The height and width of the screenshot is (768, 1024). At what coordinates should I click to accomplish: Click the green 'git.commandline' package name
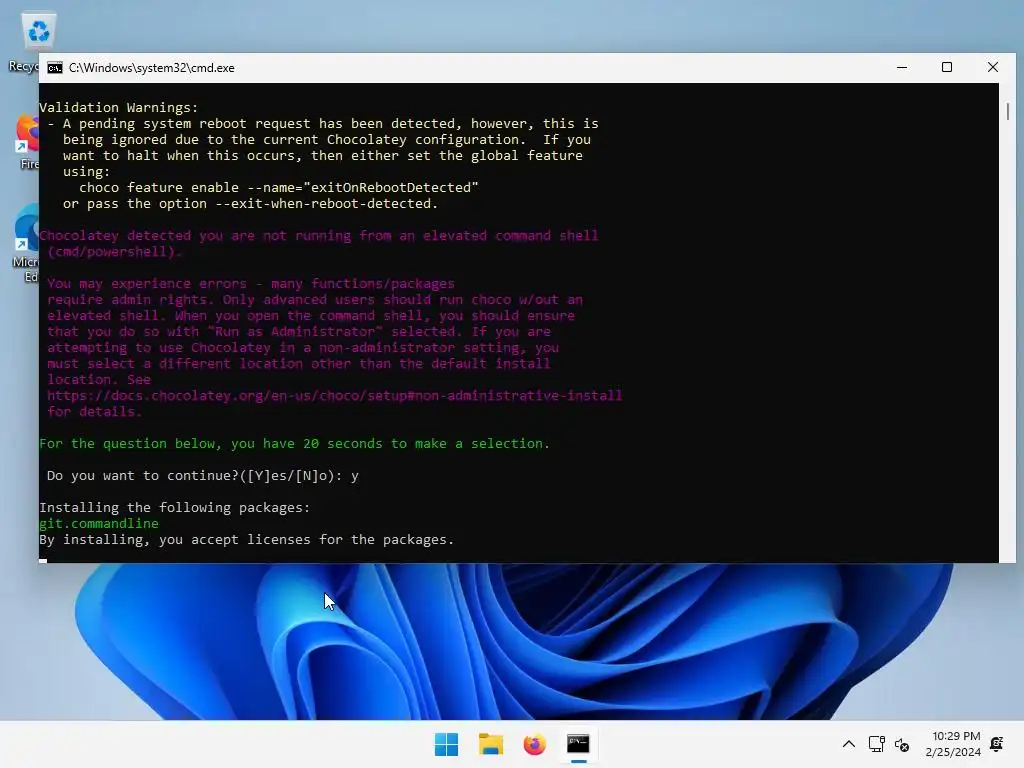pos(99,523)
